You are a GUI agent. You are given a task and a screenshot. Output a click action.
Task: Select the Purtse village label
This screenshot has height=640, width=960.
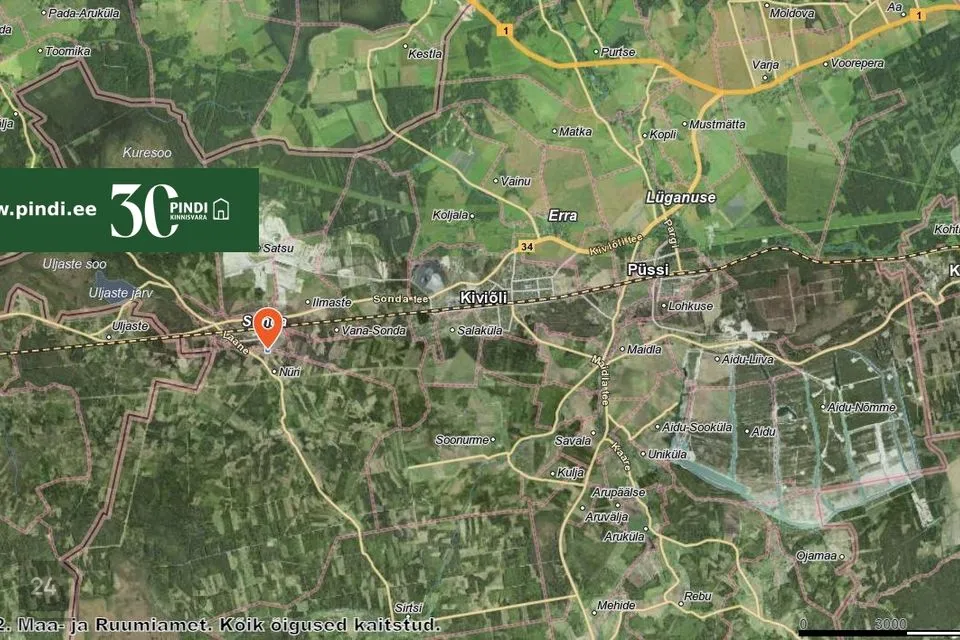[618, 52]
